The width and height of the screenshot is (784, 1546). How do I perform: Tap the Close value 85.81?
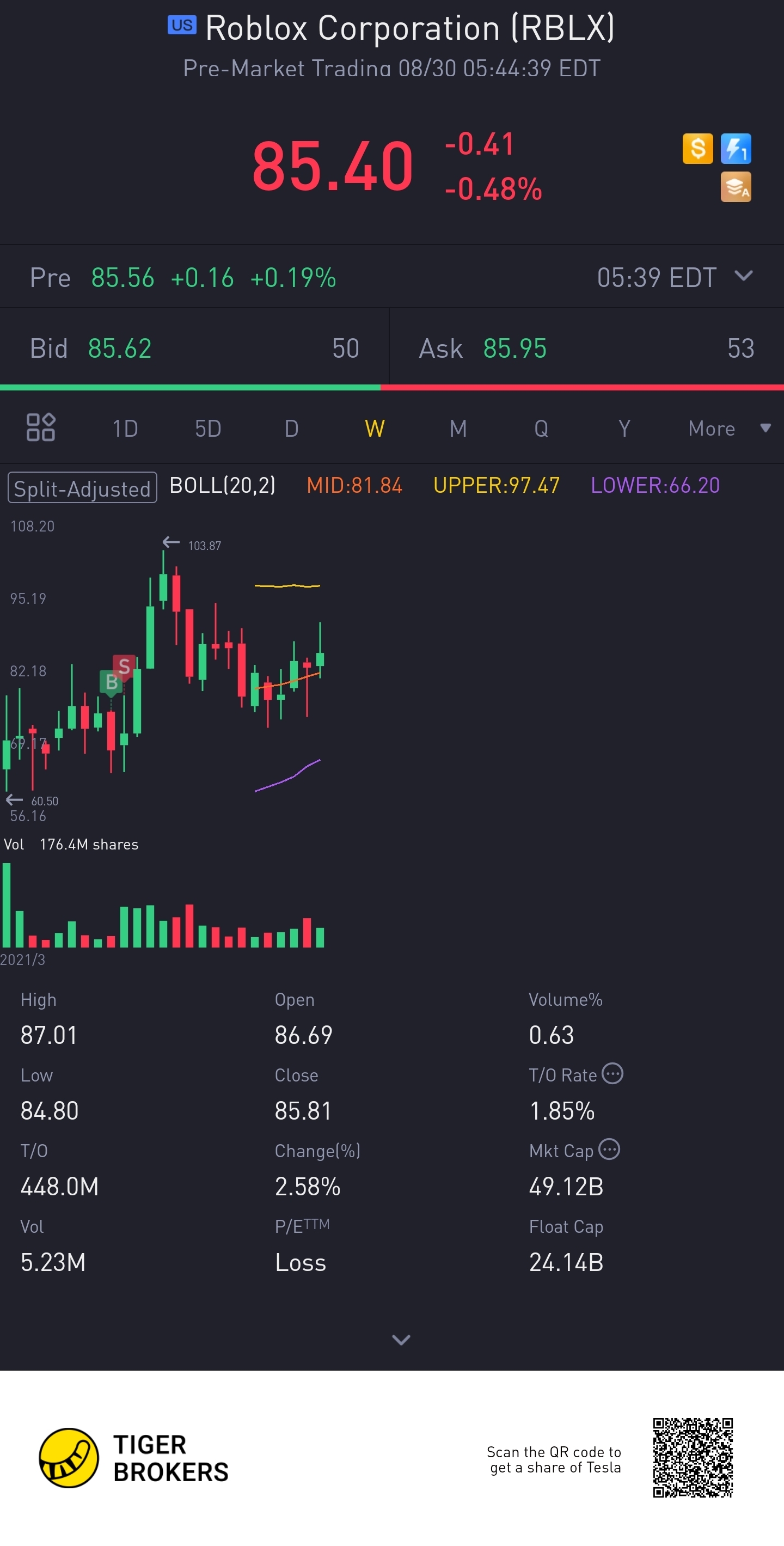(x=303, y=1111)
